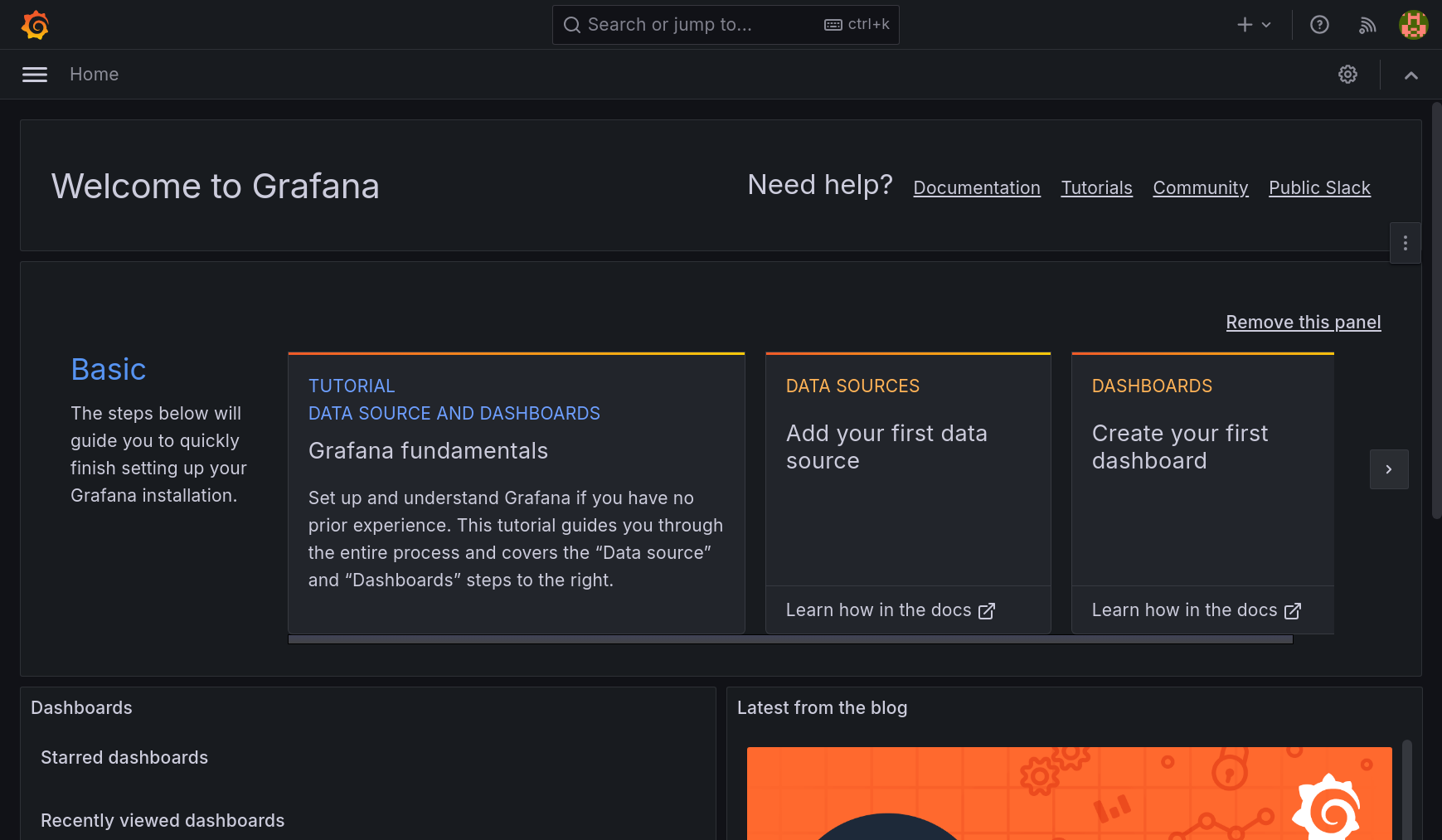
Task: Focus the Search or jump to field
Action: coord(726,25)
